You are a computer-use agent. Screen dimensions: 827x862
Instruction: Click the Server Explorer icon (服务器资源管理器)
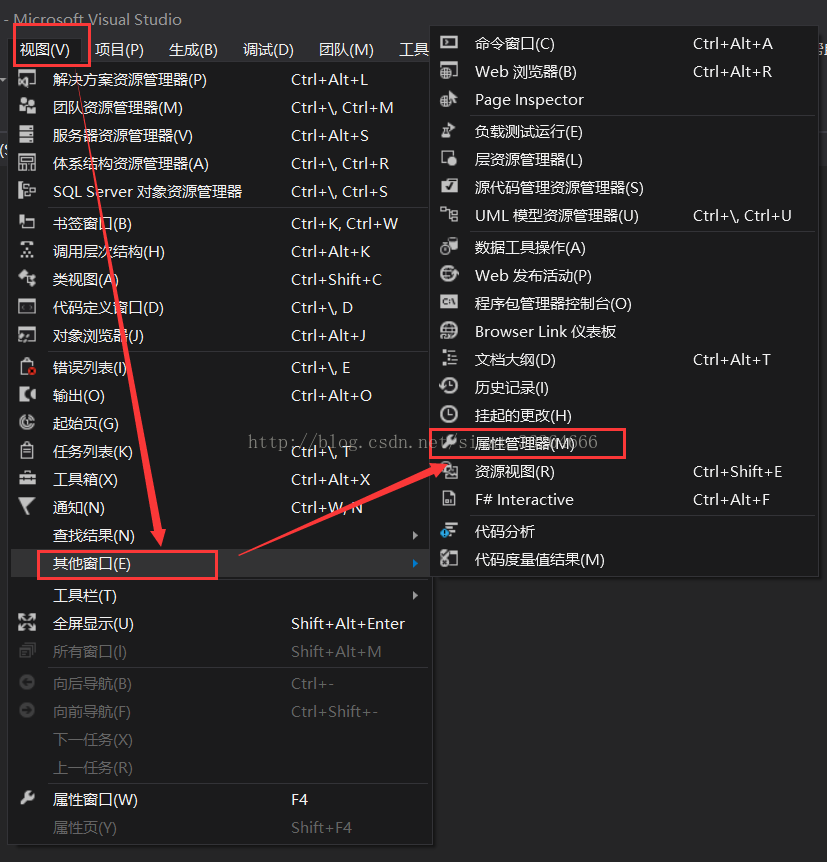coord(26,134)
